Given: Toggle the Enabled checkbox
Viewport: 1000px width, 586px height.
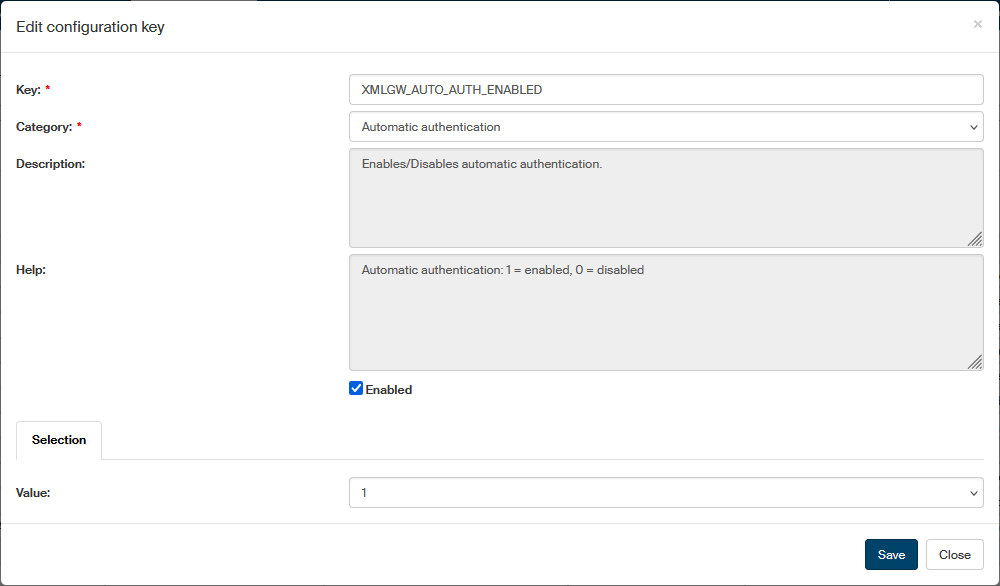Looking at the screenshot, I should (x=356, y=389).
